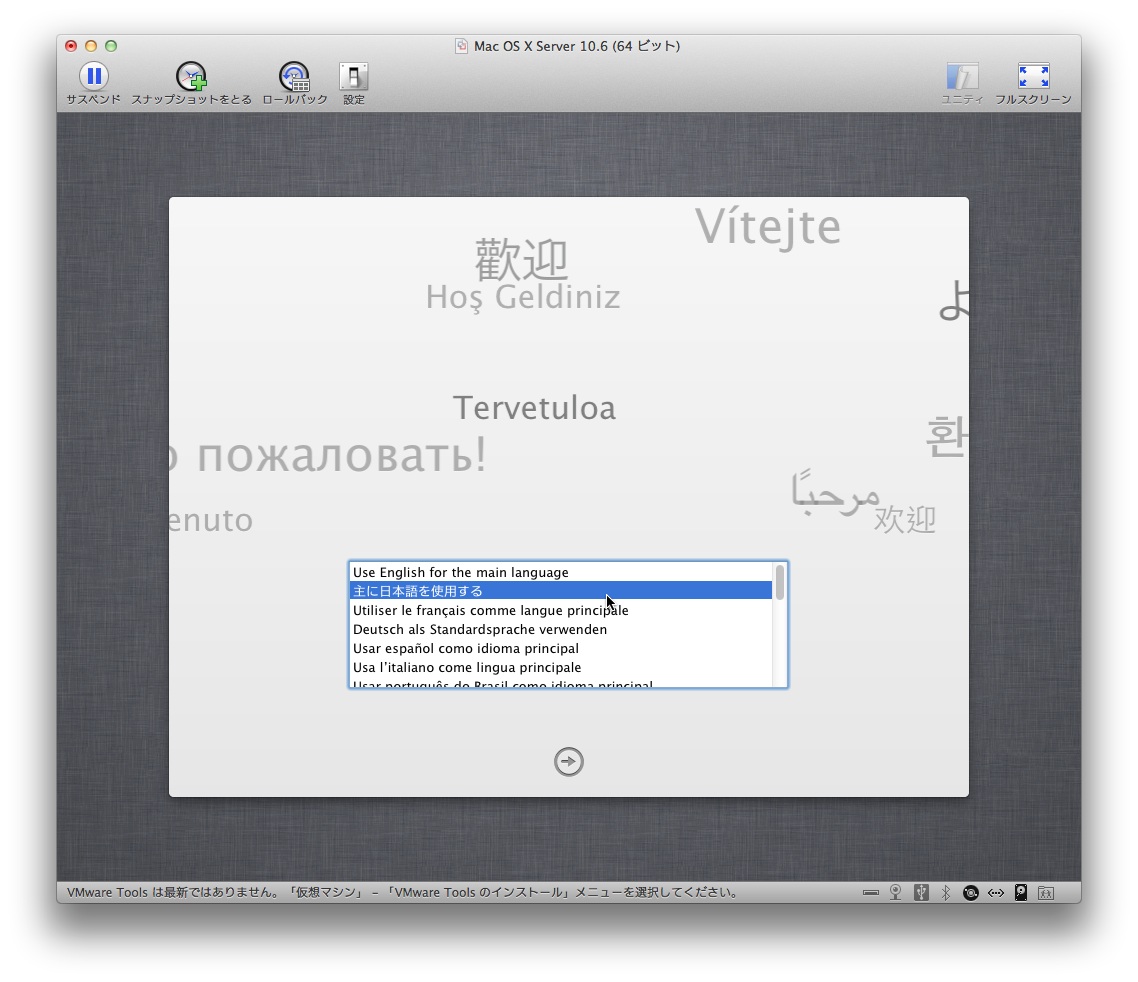
Task: Choose 'Usa l'italiano come lingua principale'
Action: pos(560,666)
